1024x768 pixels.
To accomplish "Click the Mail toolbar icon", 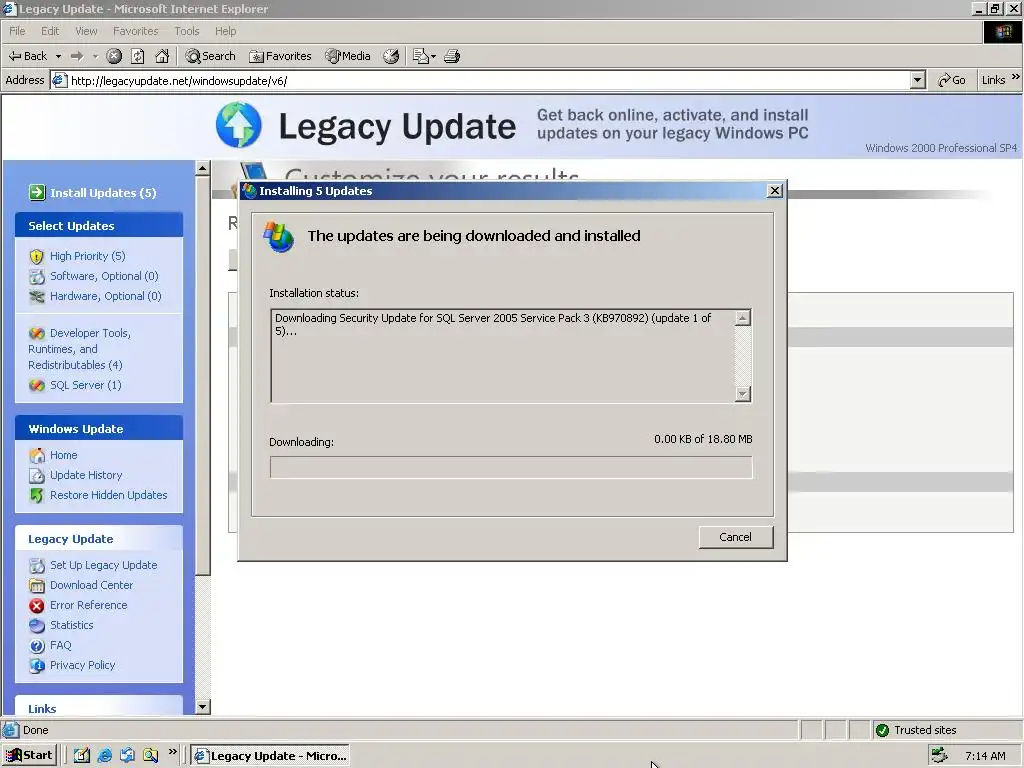I will pyautogui.click(x=421, y=56).
